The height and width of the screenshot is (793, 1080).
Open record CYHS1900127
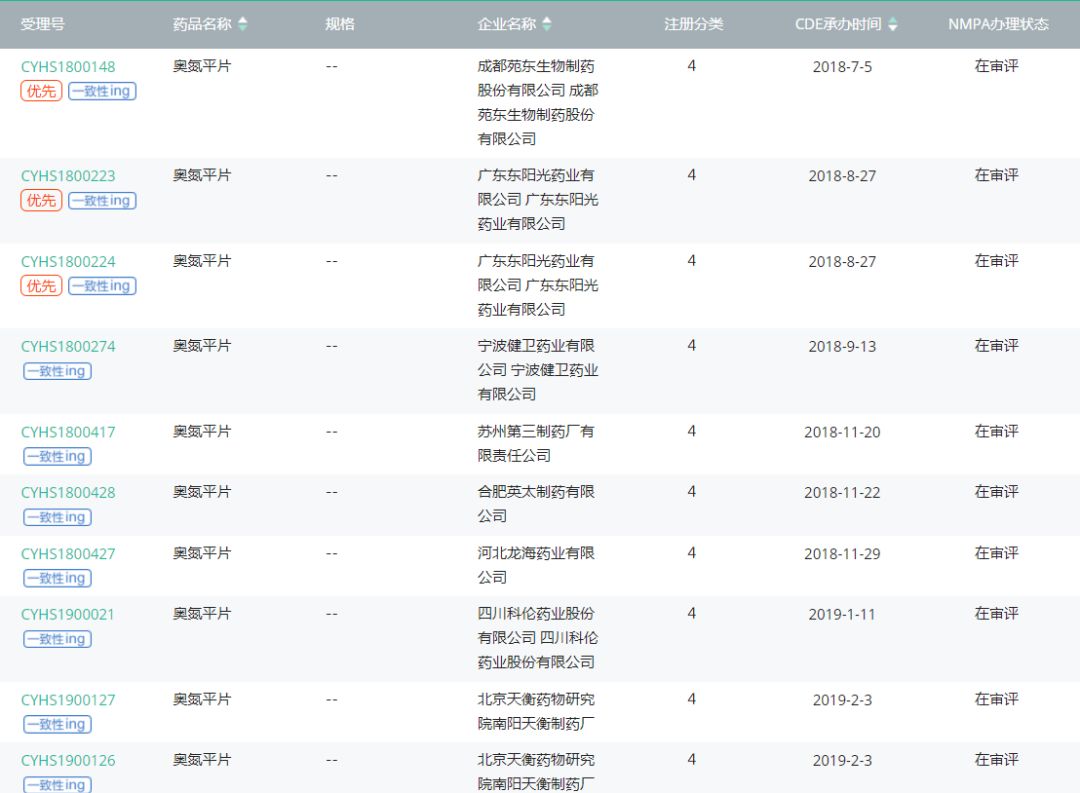[x=68, y=700]
